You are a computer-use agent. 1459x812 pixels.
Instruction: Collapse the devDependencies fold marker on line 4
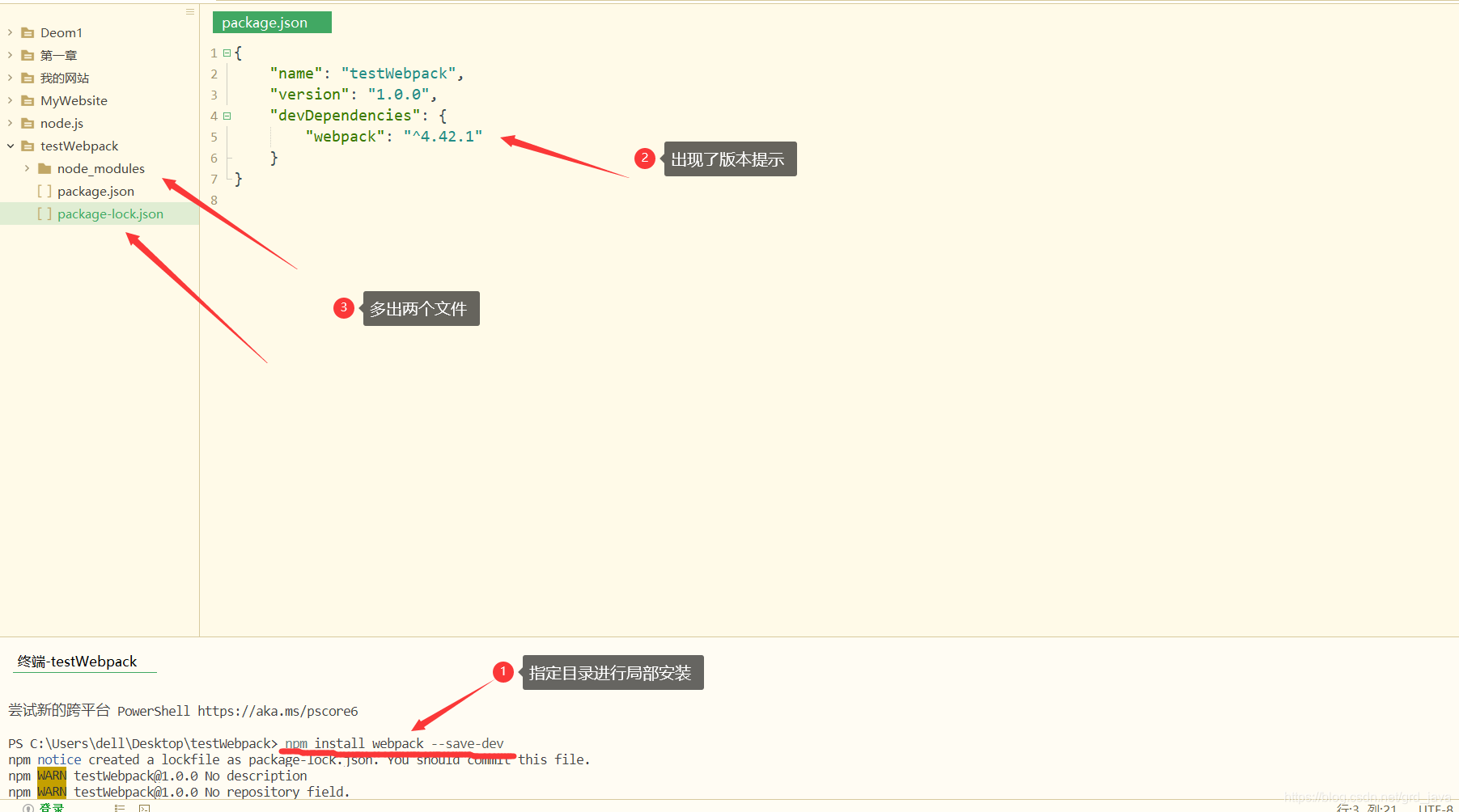(227, 116)
